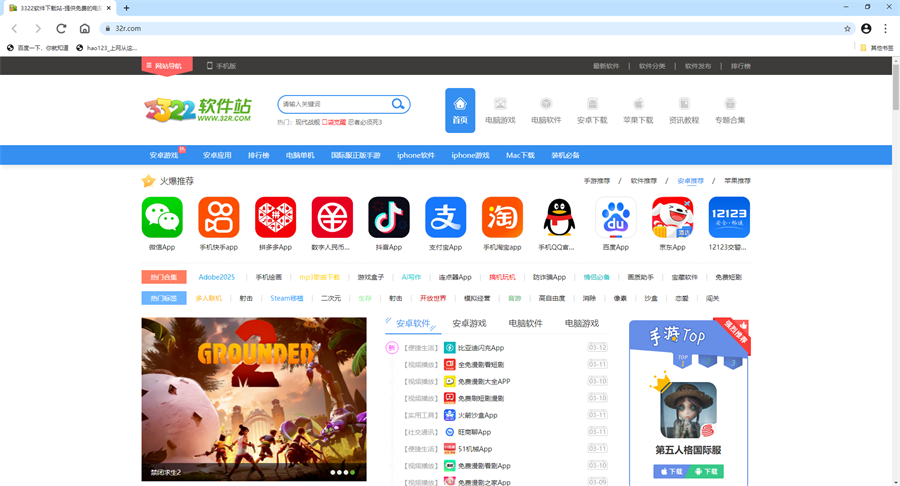
Task: Open 苹果下载 apple icon
Action: coord(638,110)
